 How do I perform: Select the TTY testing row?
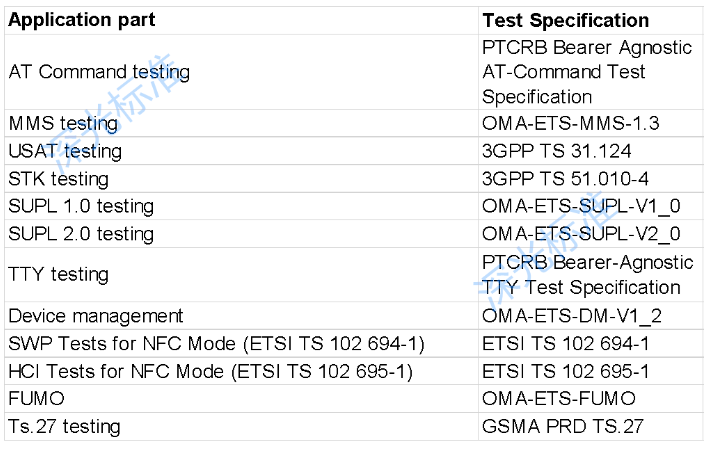pos(354,275)
